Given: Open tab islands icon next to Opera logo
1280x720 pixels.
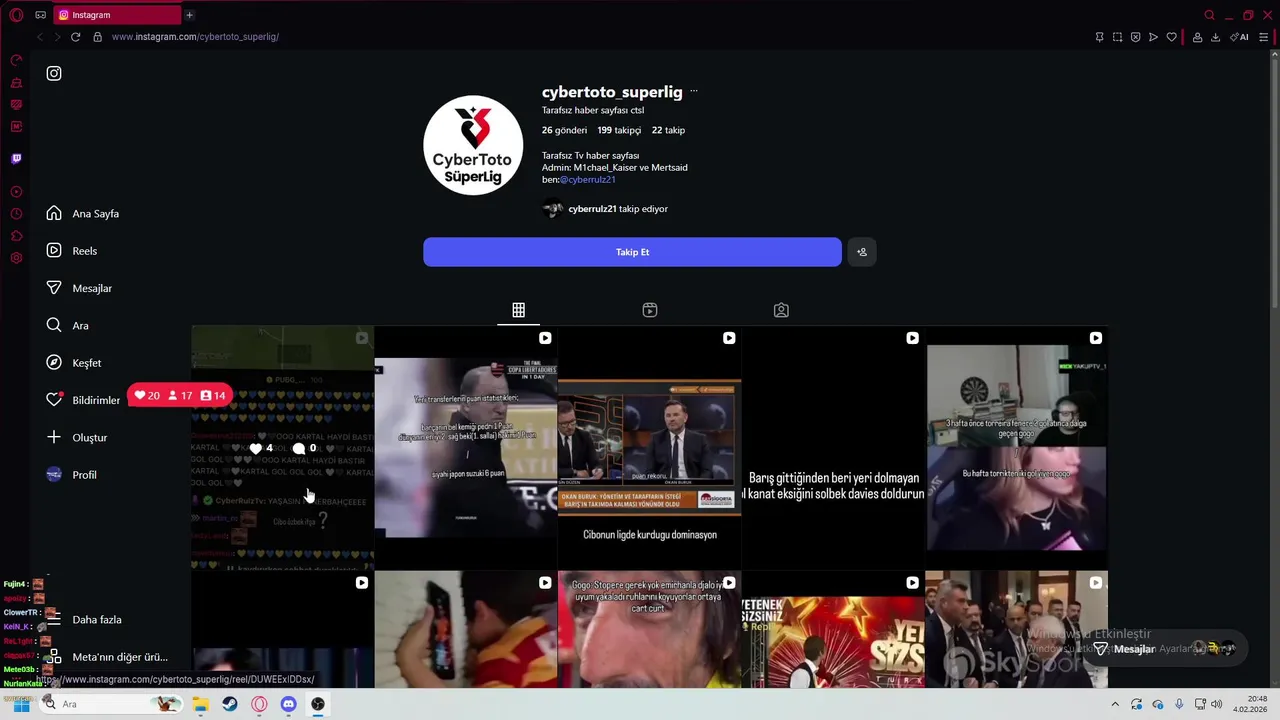Looking at the screenshot, I should click(x=40, y=15).
